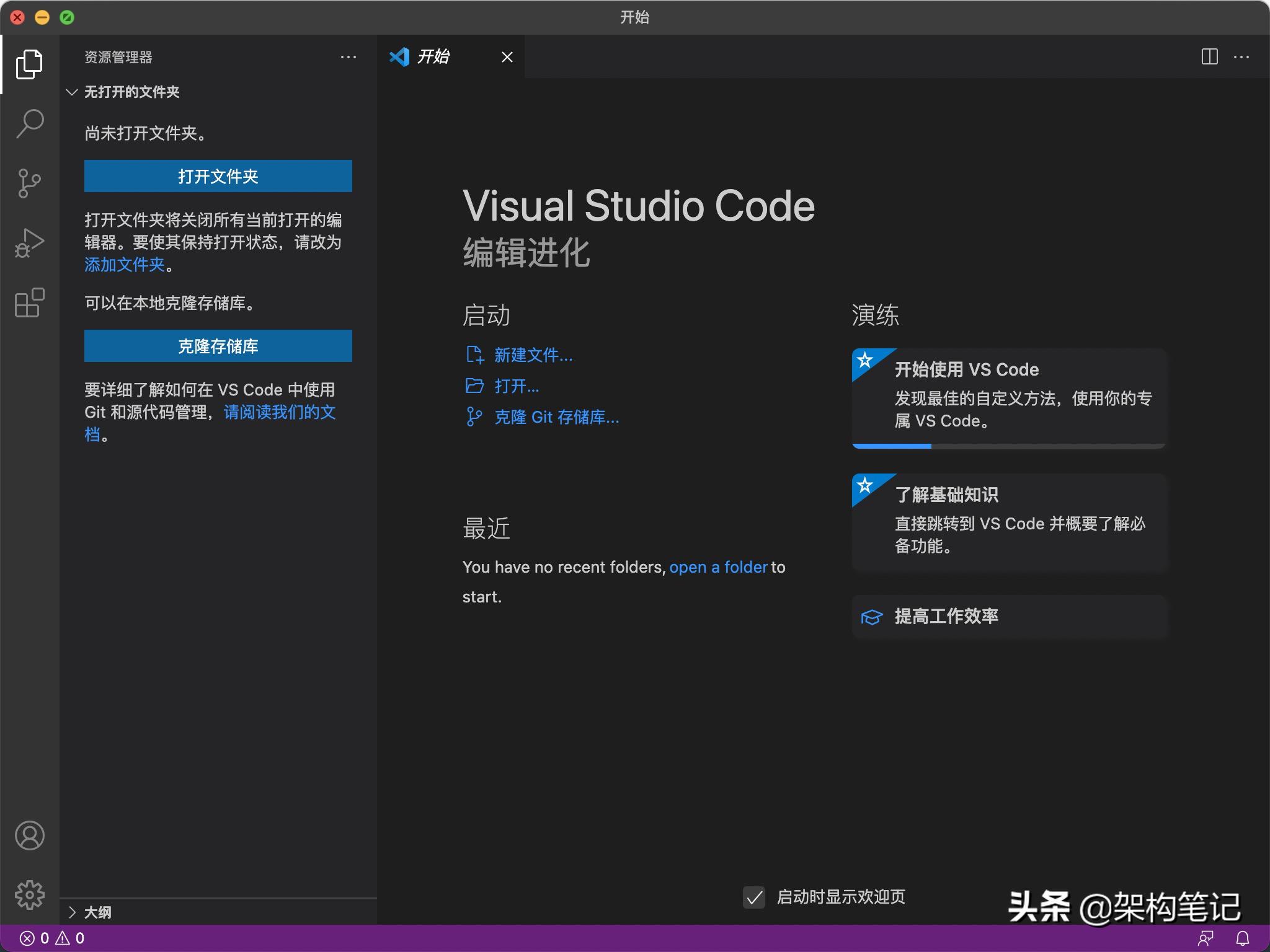The image size is (1270, 952).
Task: Click the 打开文件夹 button
Action: pos(218,176)
